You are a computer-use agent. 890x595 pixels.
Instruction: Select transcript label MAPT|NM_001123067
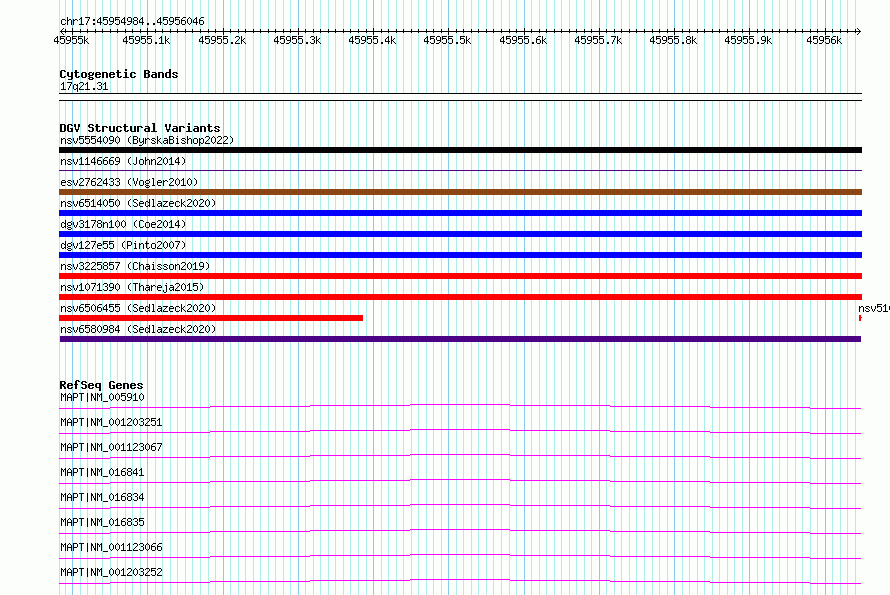111,447
